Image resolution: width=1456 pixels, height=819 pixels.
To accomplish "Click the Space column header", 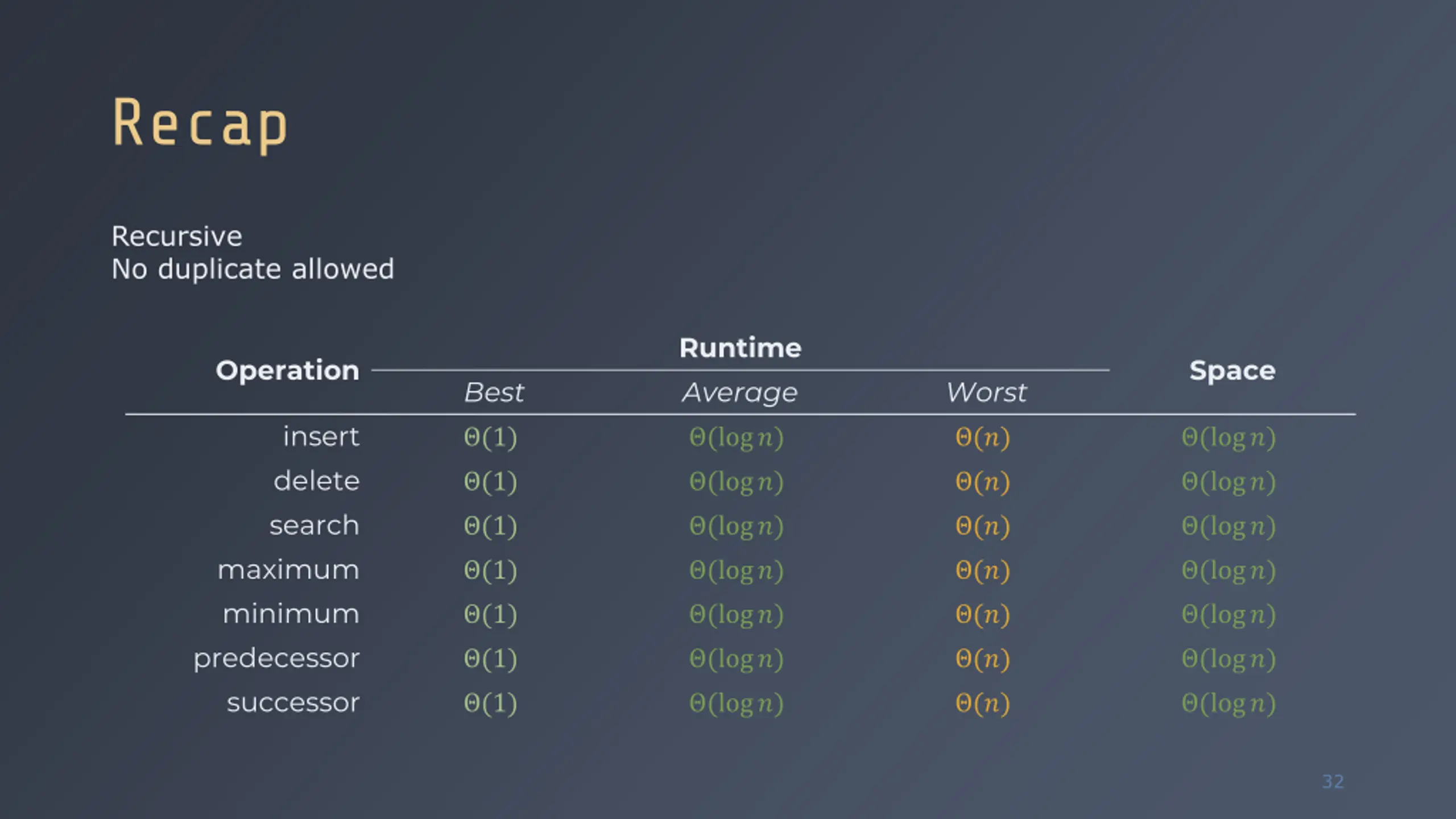I will 1232,371.
